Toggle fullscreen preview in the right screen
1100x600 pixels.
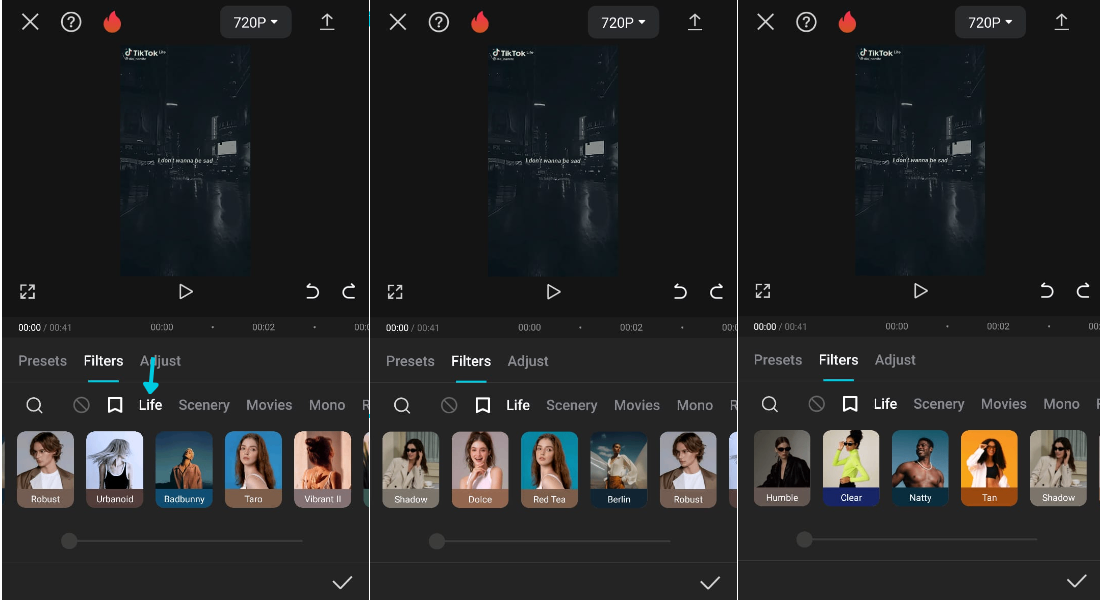tap(763, 291)
